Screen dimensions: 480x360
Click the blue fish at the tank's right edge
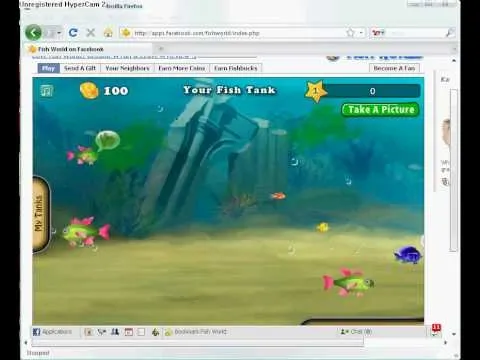click(x=408, y=255)
